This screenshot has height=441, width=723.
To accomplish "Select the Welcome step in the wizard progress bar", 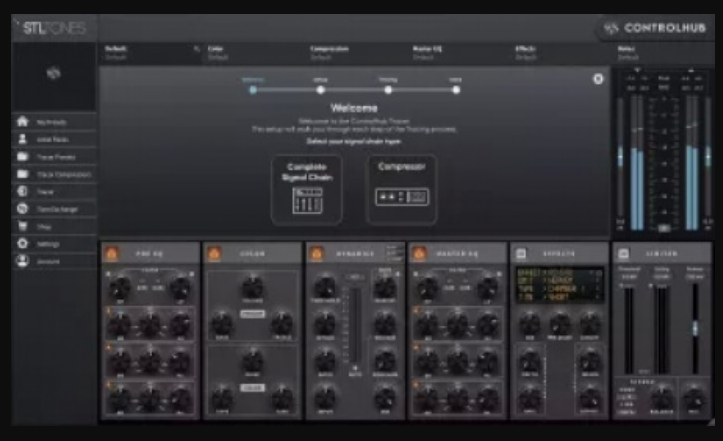I will tap(253, 90).
